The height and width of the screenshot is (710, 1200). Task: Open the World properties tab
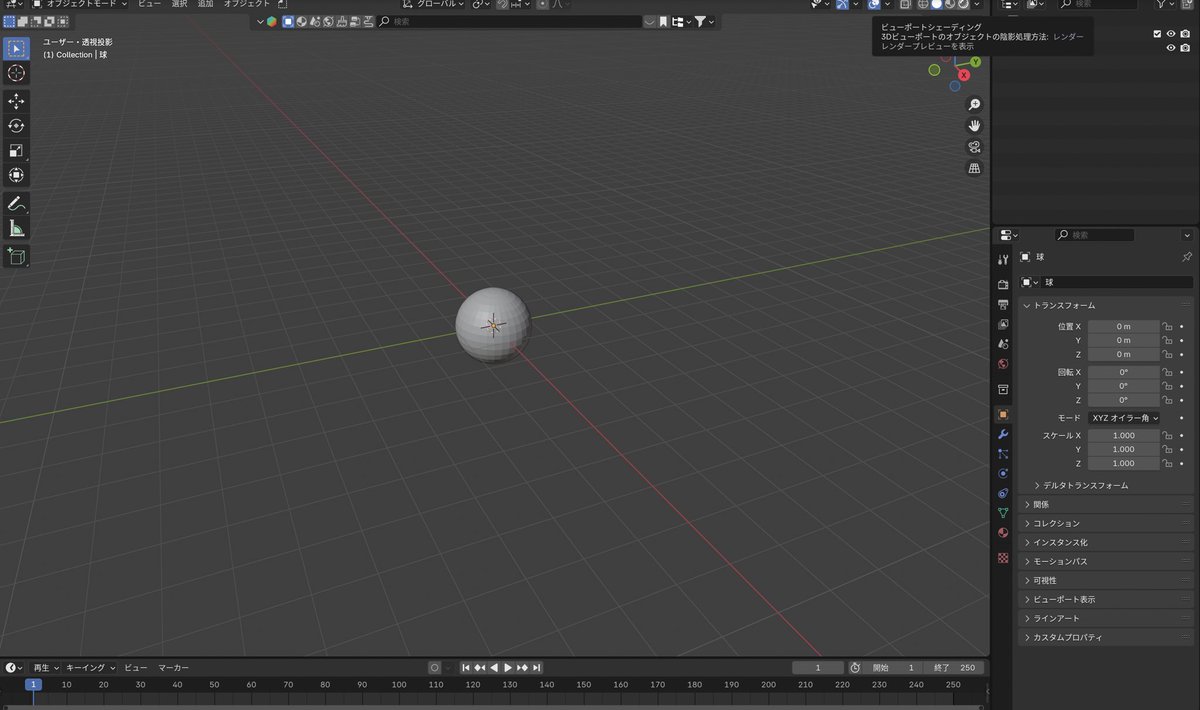point(1003,364)
